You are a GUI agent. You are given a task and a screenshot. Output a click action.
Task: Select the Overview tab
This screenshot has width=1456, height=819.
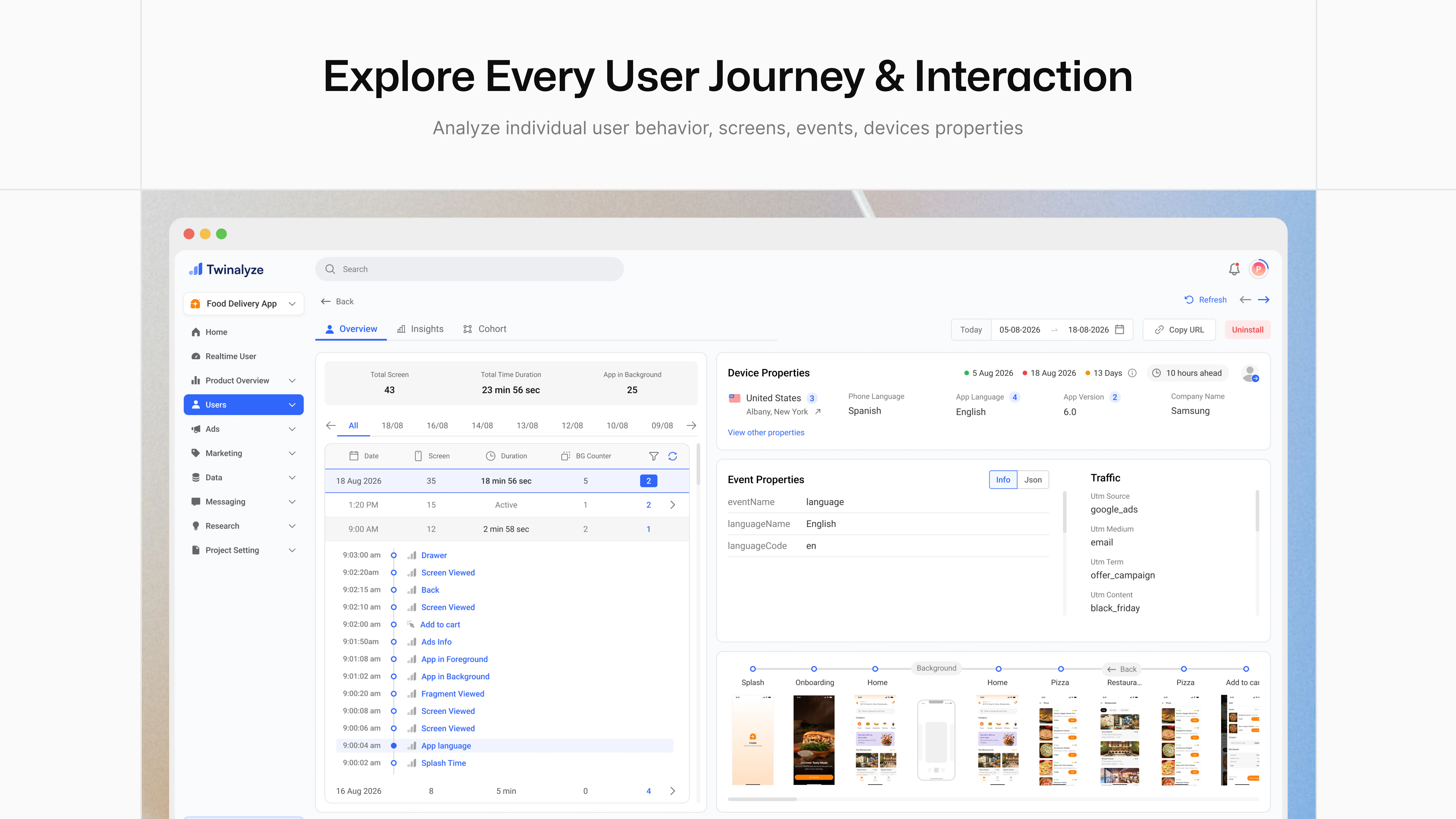point(351,329)
